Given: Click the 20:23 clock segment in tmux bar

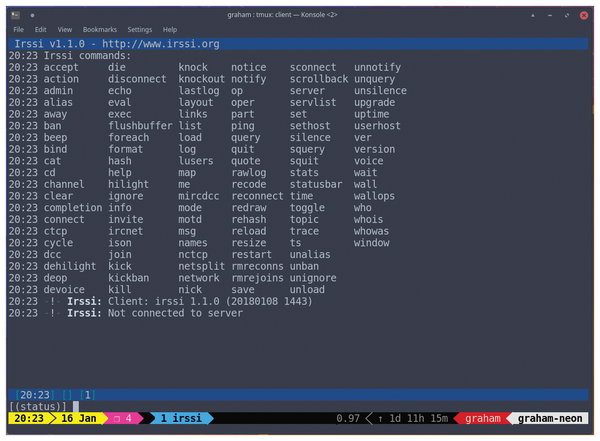Looking at the screenshot, I should click(x=29, y=418).
